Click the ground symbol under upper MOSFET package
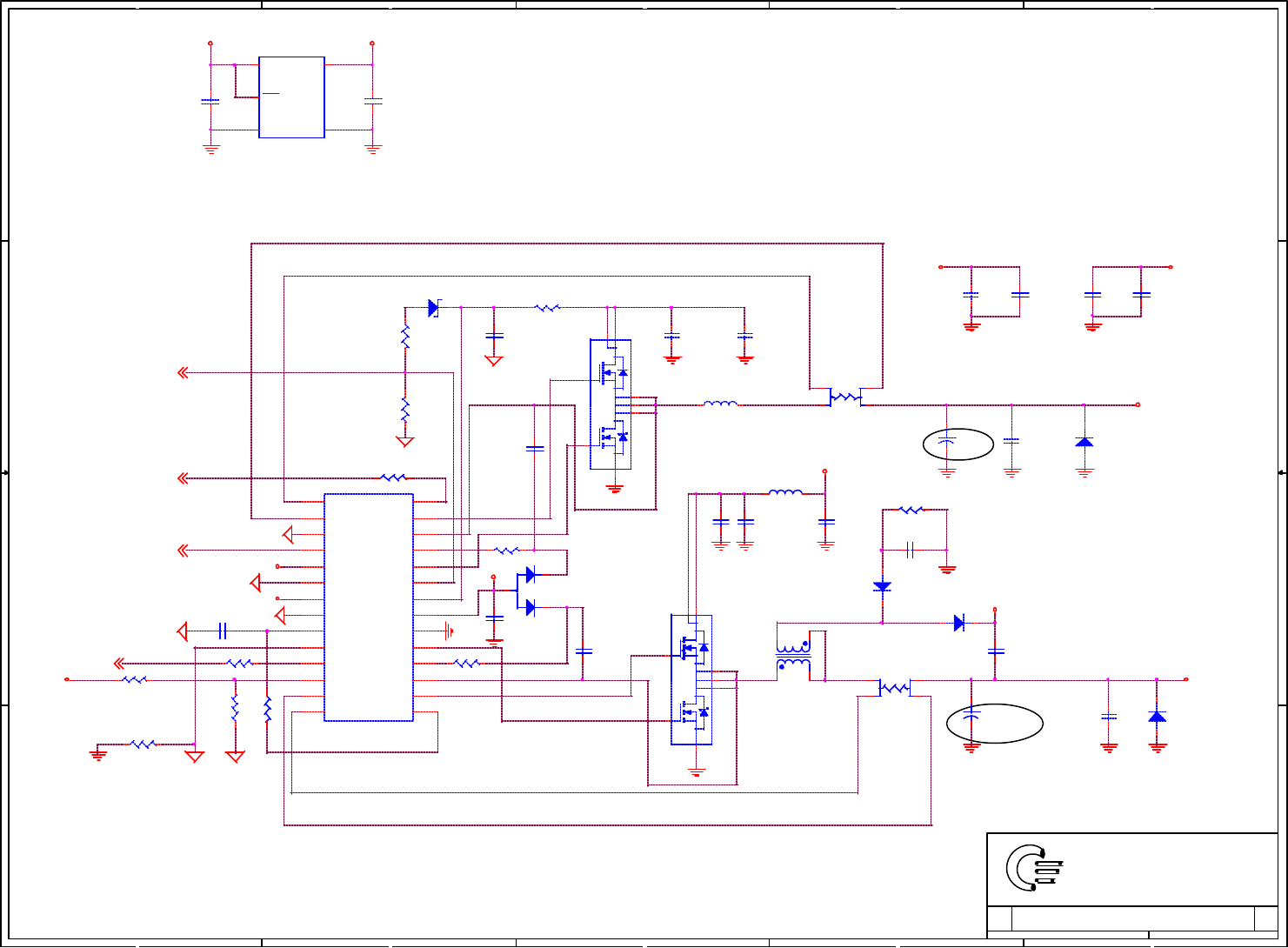Image resolution: width=1288 pixels, height=948 pixels. pyautogui.click(x=615, y=488)
